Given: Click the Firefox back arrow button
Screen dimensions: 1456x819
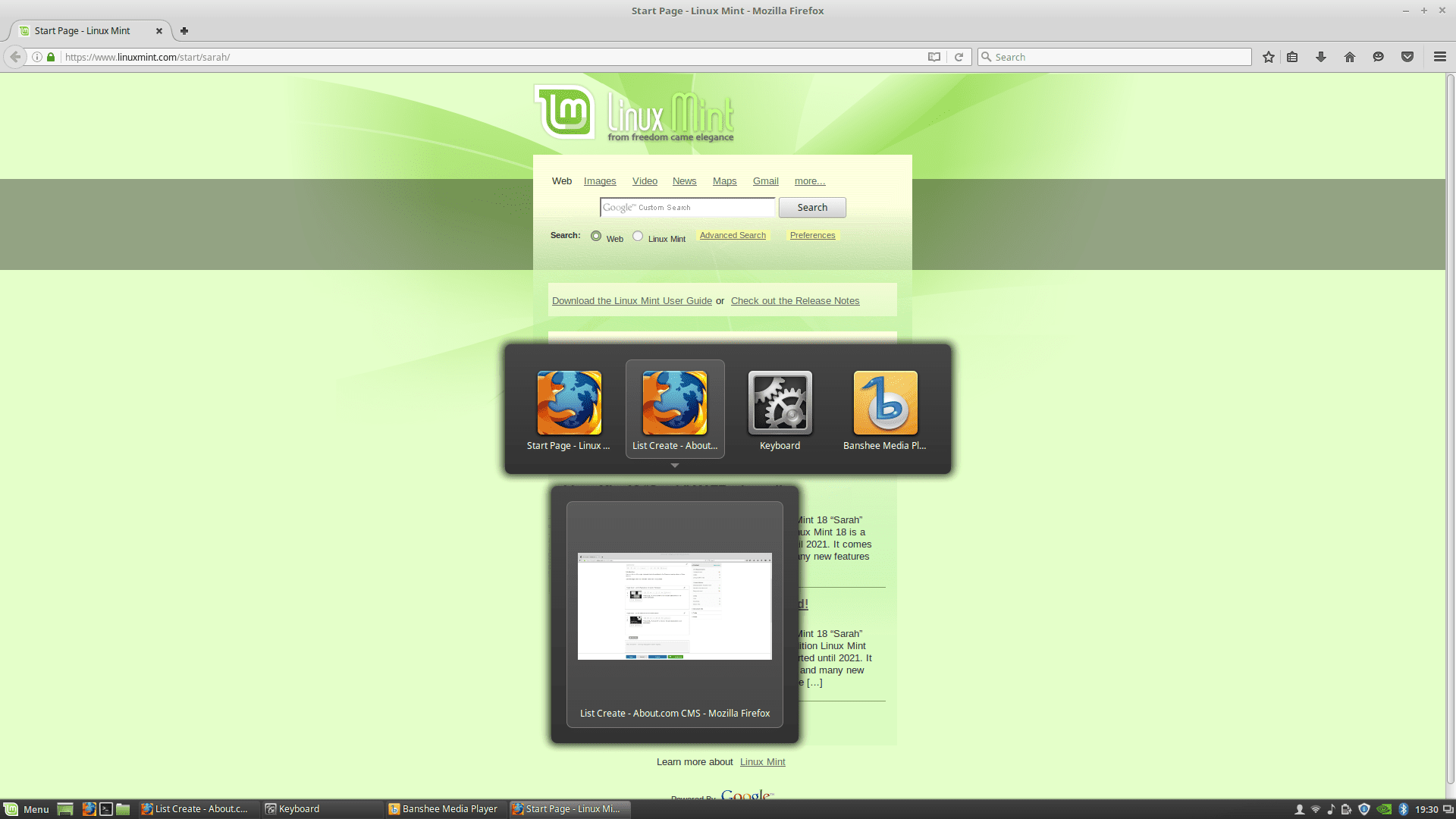Looking at the screenshot, I should click(x=15, y=57).
